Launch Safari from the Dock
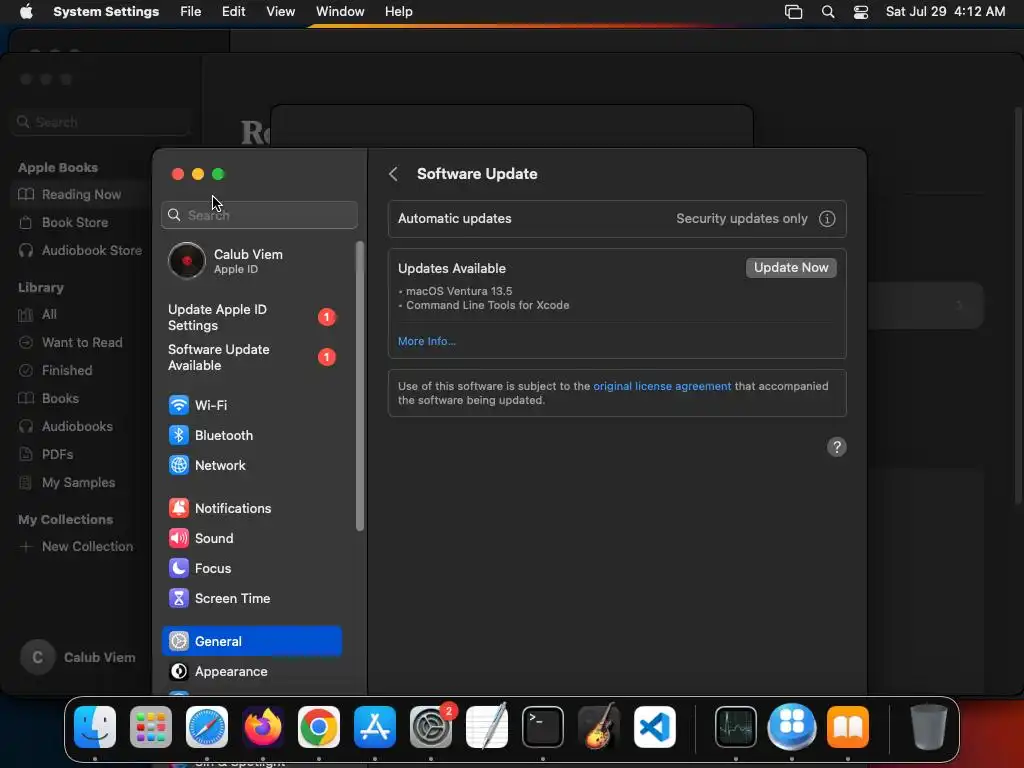This screenshot has width=1024, height=768. tap(207, 727)
